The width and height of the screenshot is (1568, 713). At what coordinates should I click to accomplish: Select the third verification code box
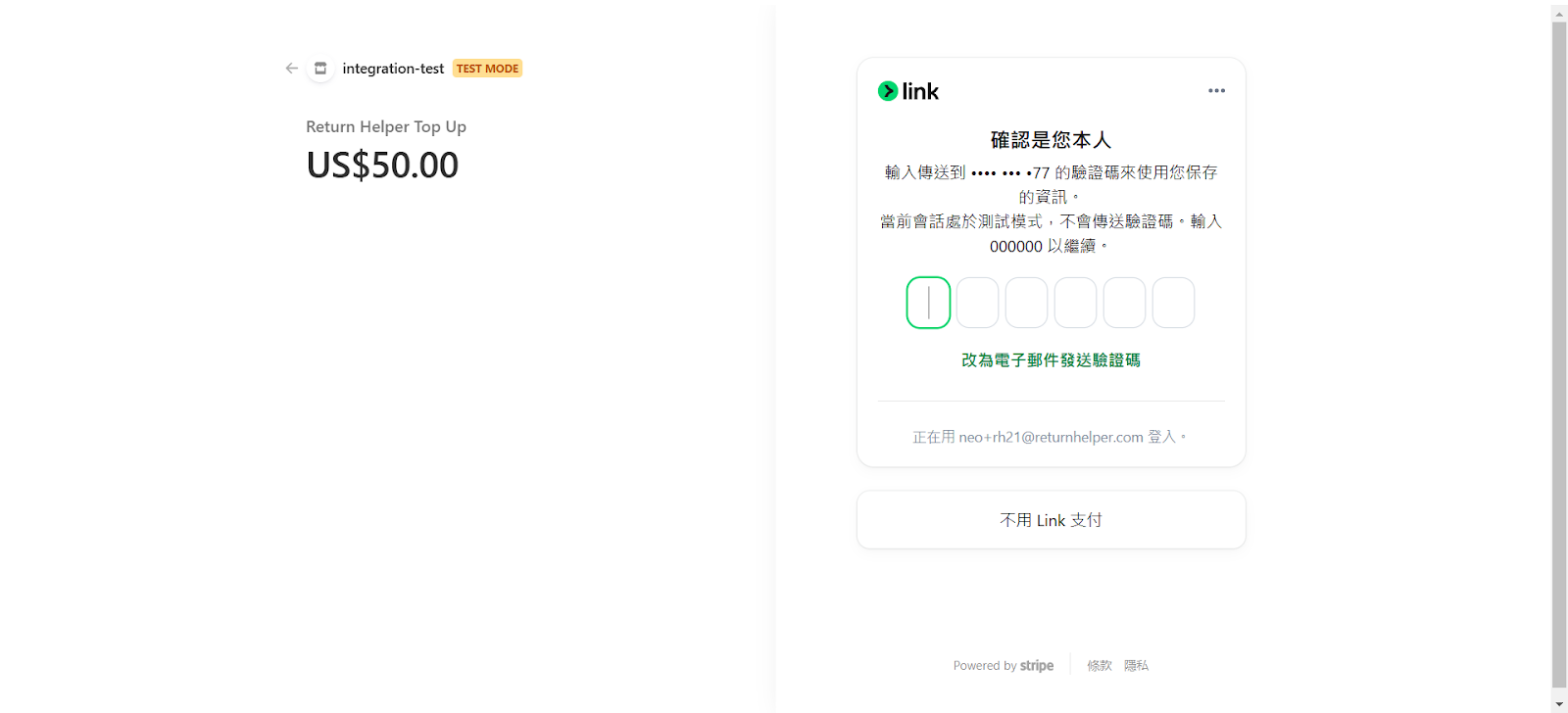click(x=1026, y=303)
